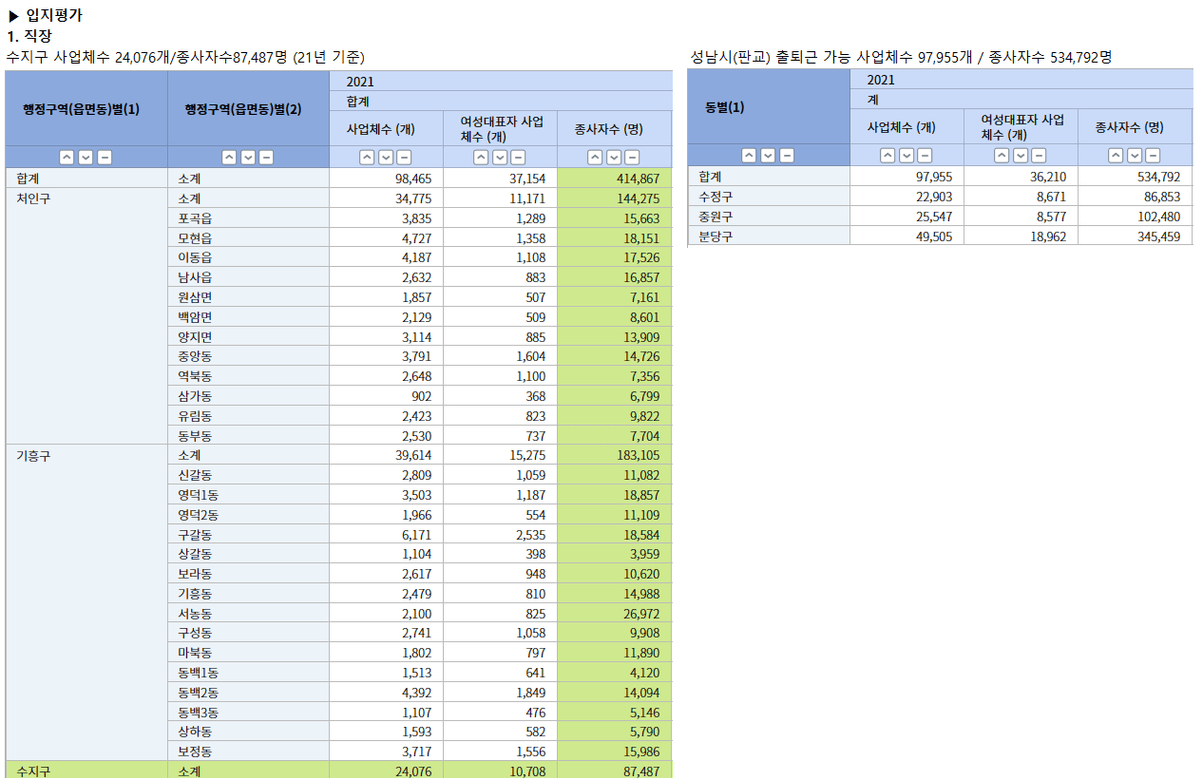Click 서농동 employee count 26,972

(639, 613)
